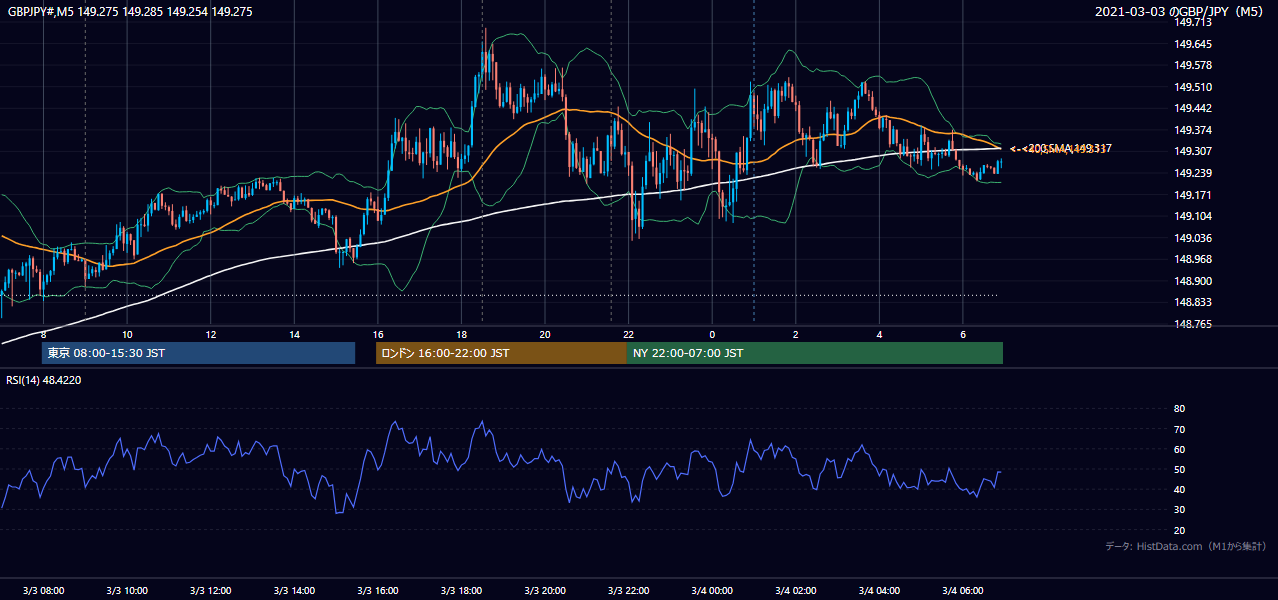Select the NY 22:00-07:00 JST session bar
The height and width of the screenshot is (600, 1278).
pos(815,353)
